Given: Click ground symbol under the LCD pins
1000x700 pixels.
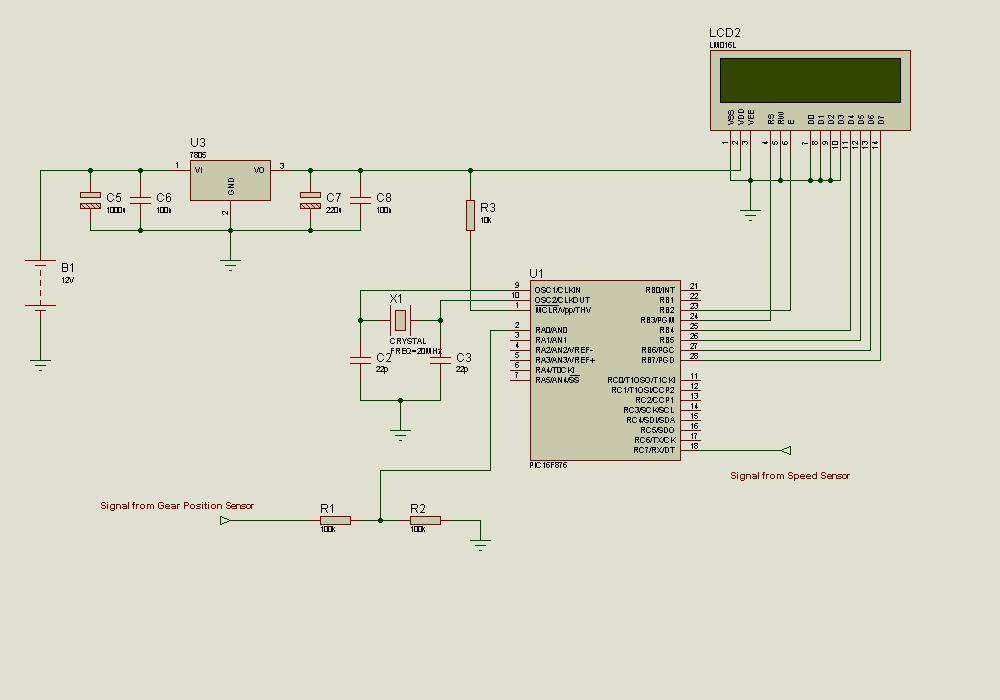Looking at the screenshot, I should click(x=750, y=215).
